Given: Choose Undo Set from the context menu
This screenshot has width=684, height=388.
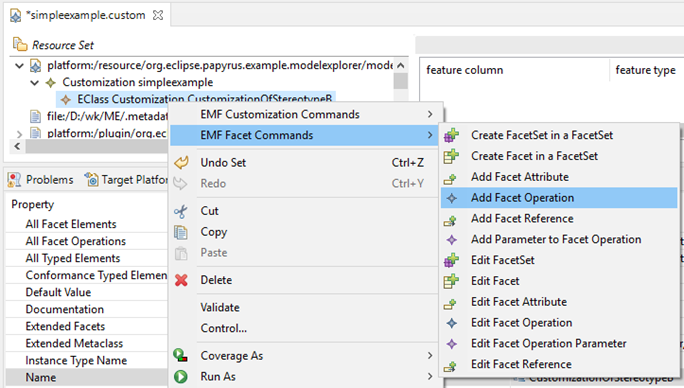Looking at the screenshot, I should click(304, 163).
